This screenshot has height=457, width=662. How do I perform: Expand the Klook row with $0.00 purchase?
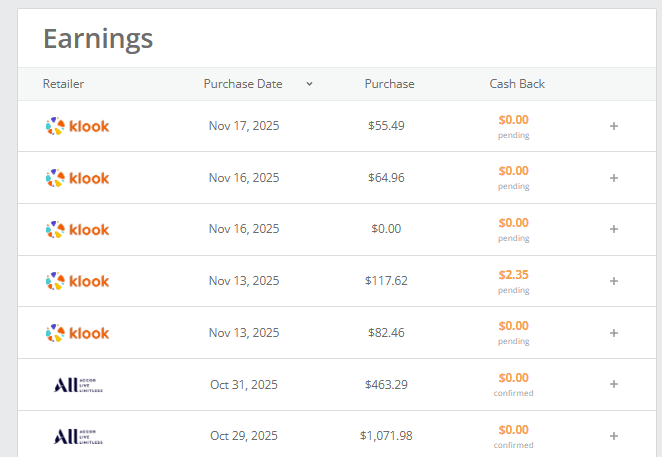pos(614,229)
